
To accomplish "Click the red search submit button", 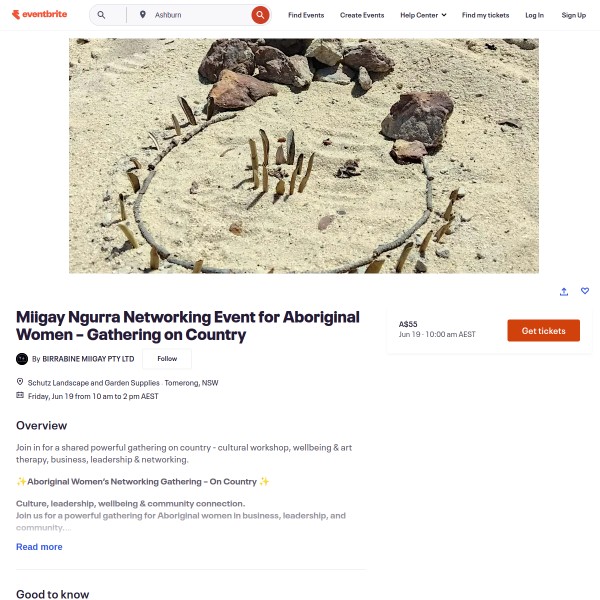I will click(x=260, y=15).
